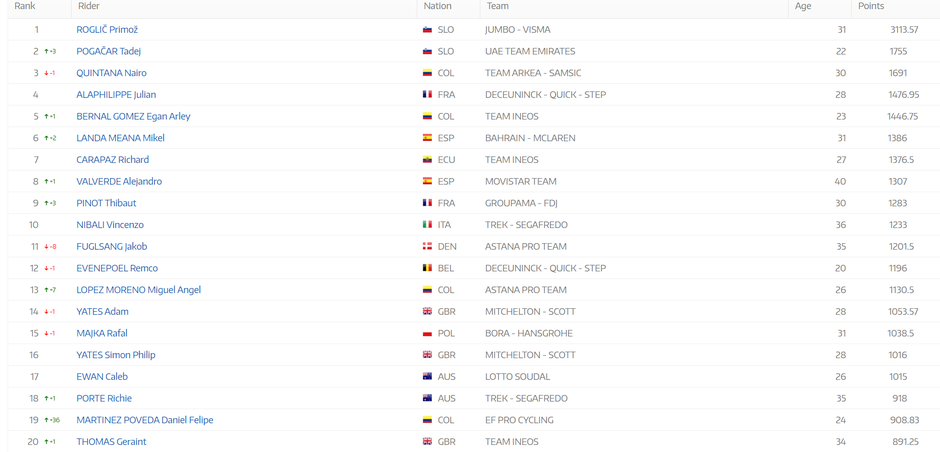The width and height of the screenshot is (940, 452).
Task: Open VALVERDE Alejandro's rider link
Action: coord(119,182)
